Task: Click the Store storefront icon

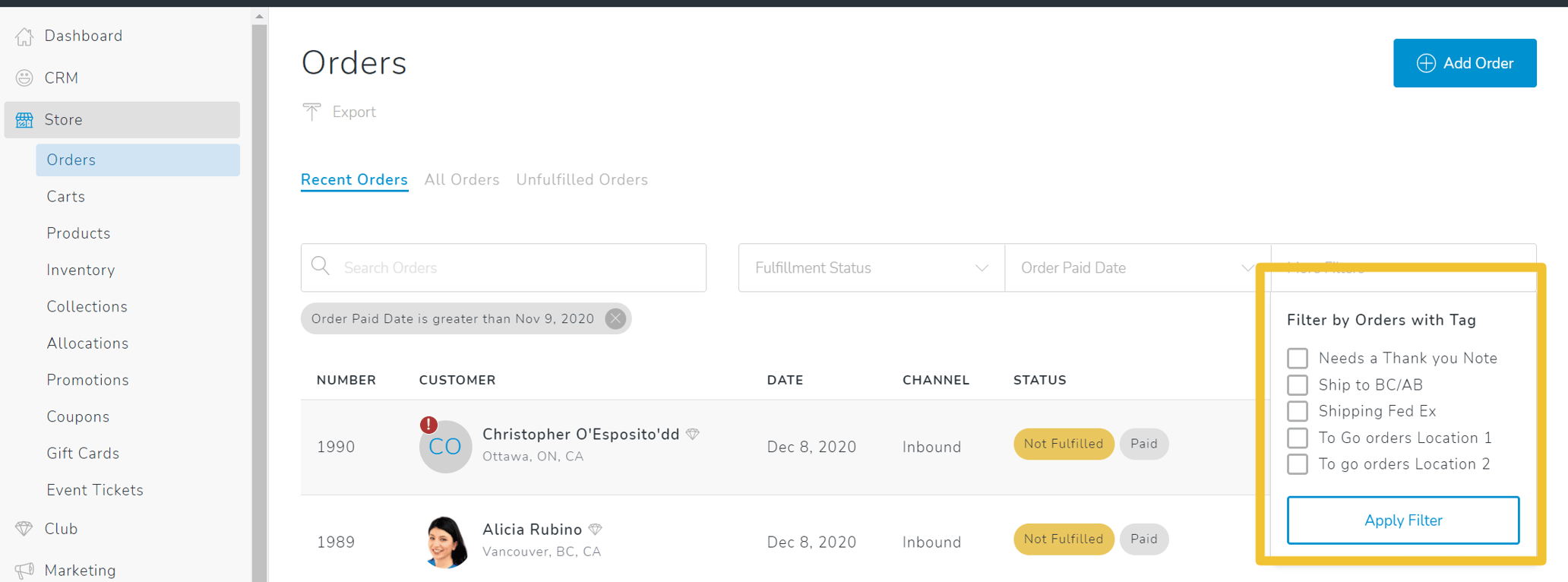Action: [x=24, y=119]
